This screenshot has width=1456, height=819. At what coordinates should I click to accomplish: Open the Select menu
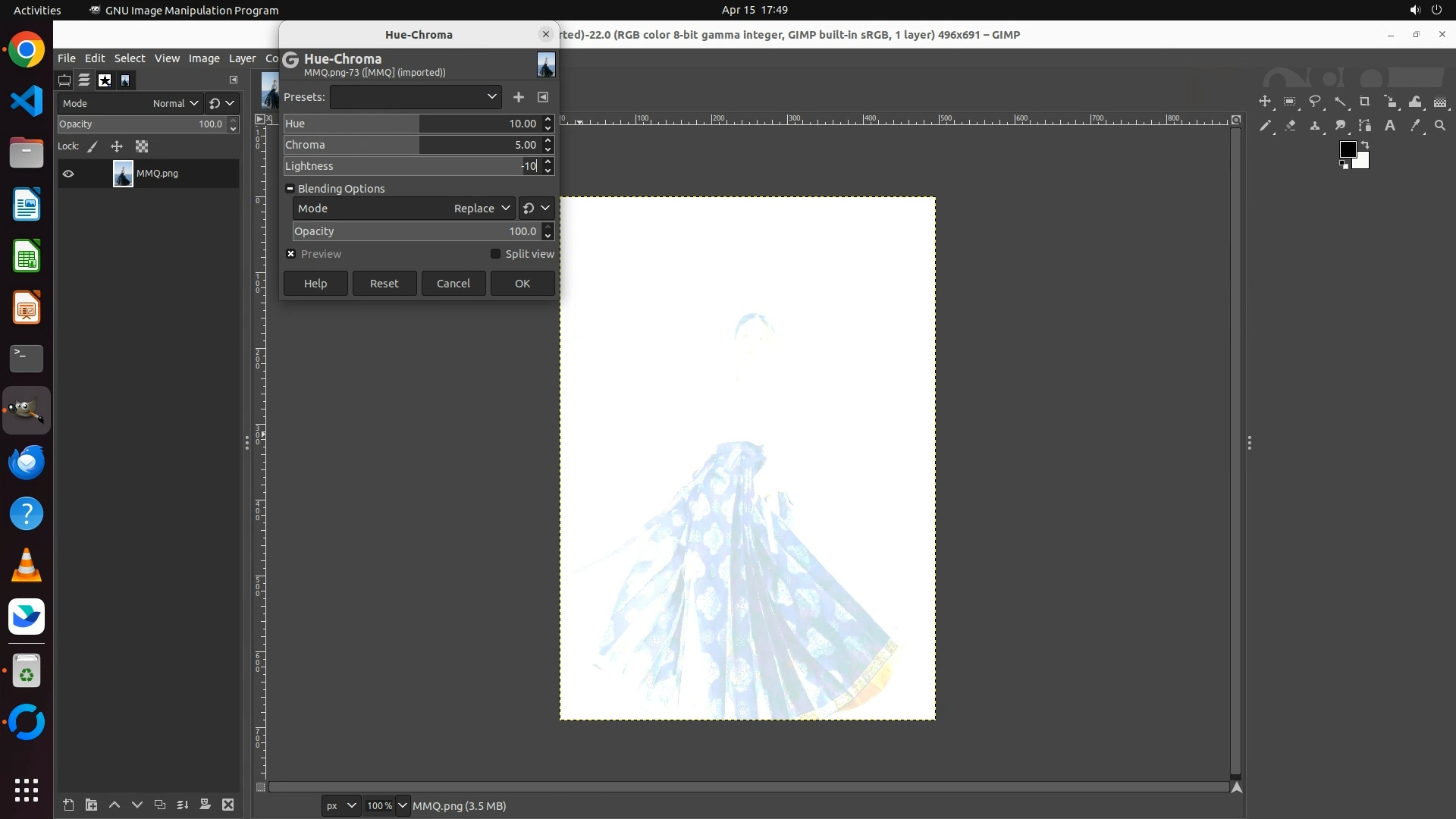[x=129, y=58]
